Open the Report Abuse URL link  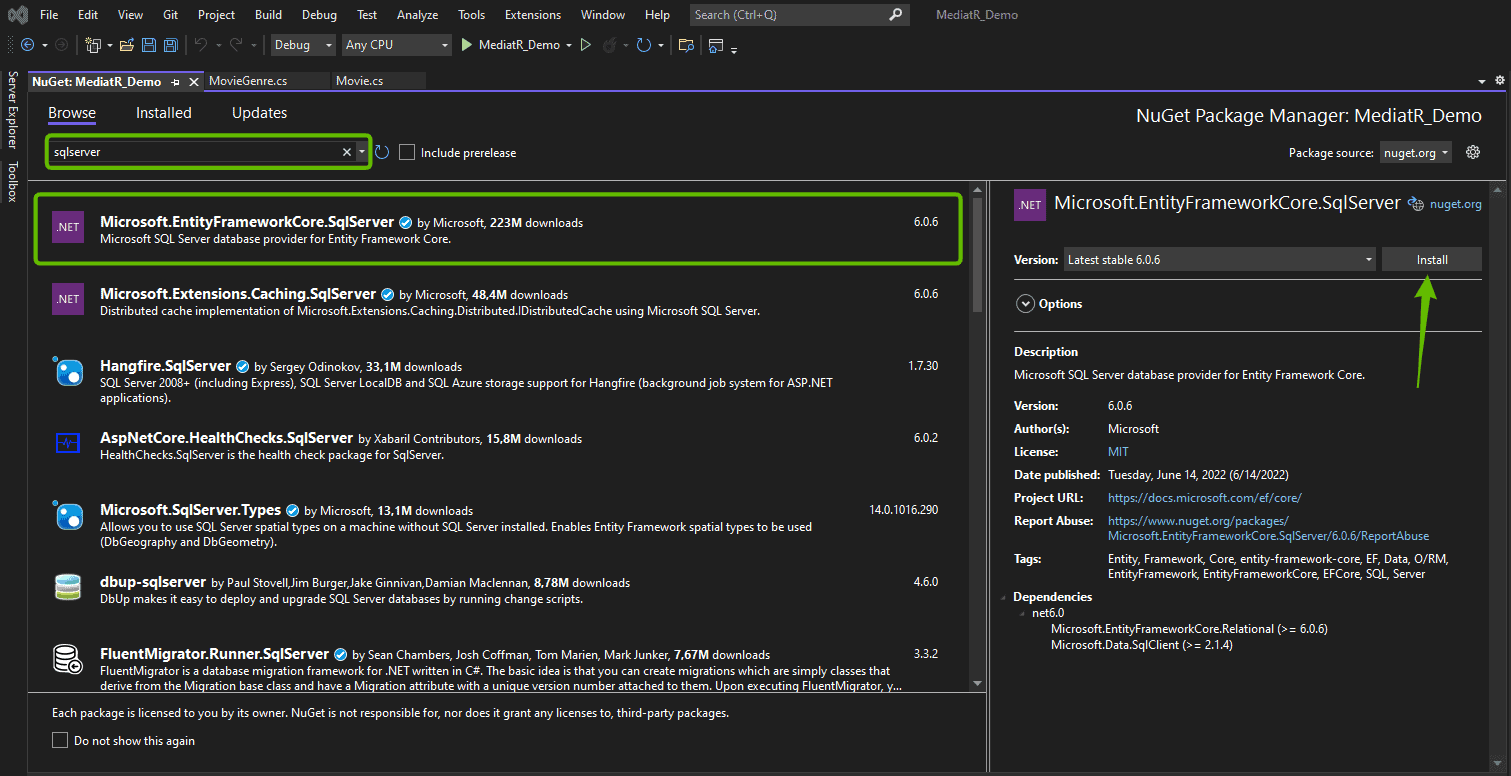[x=1268, y=528]
